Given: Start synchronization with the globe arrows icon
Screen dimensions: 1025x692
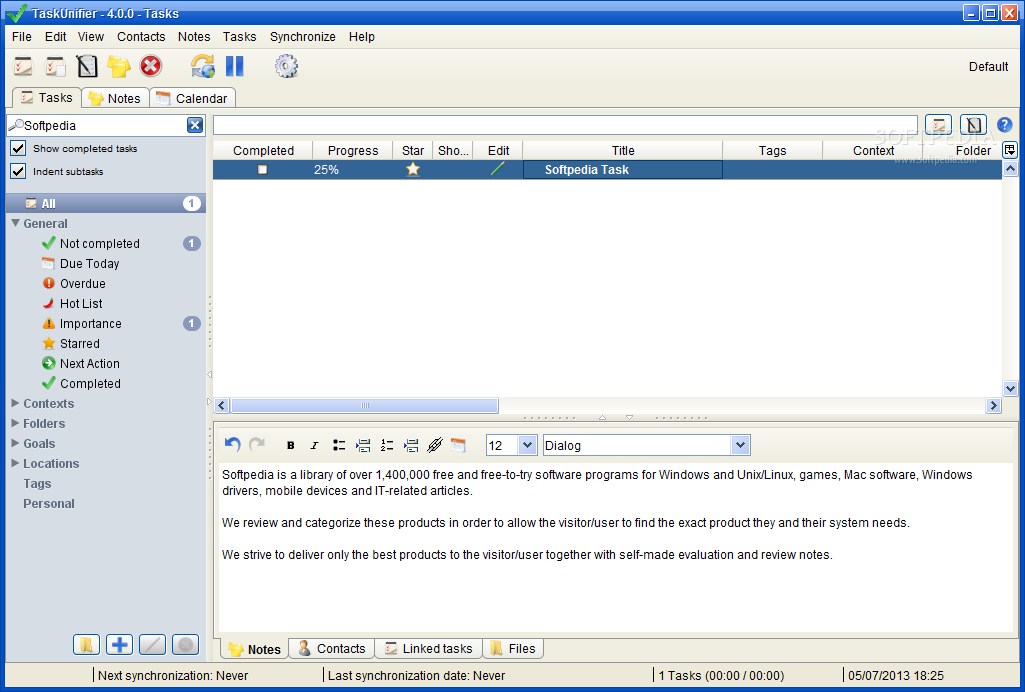Looking at the screenshot, I should (x=203, y=67).
